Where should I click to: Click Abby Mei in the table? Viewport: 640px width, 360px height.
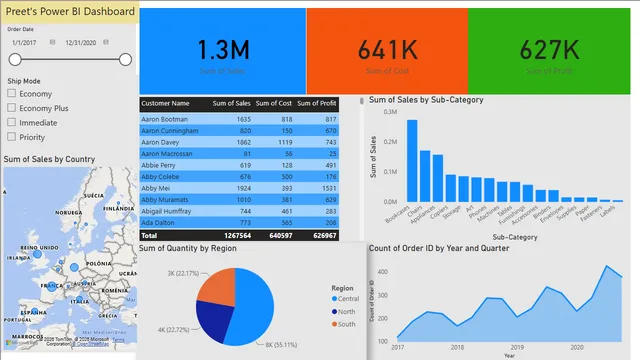coord(156,188)
